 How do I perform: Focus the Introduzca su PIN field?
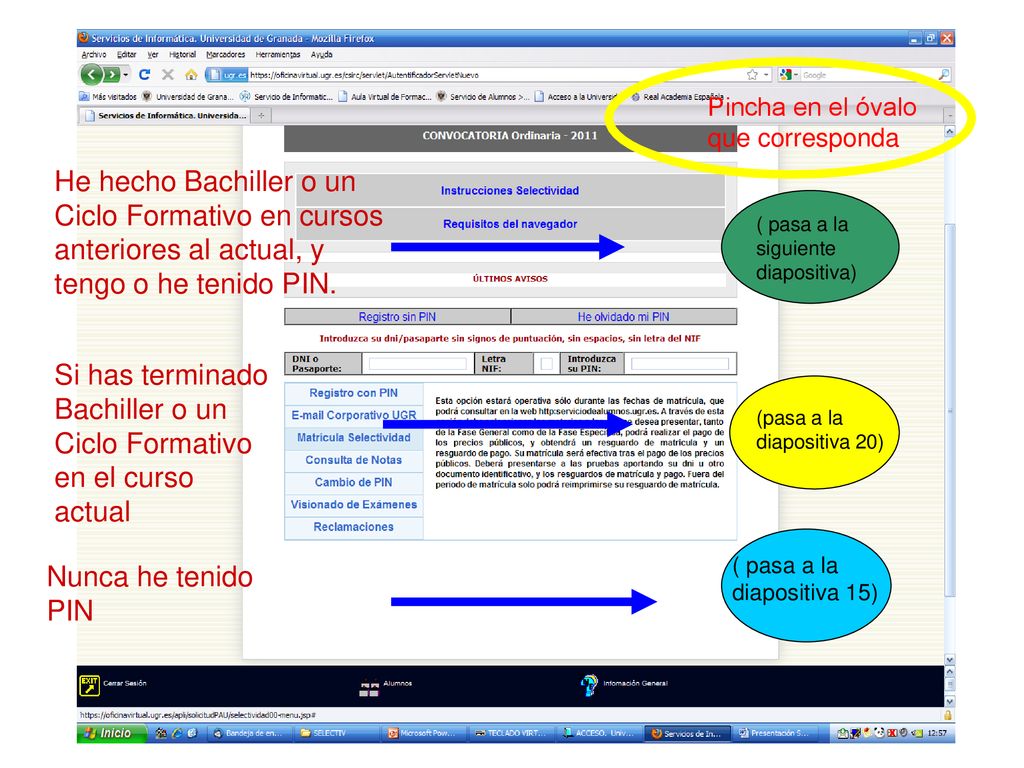[x=680, y=364]
